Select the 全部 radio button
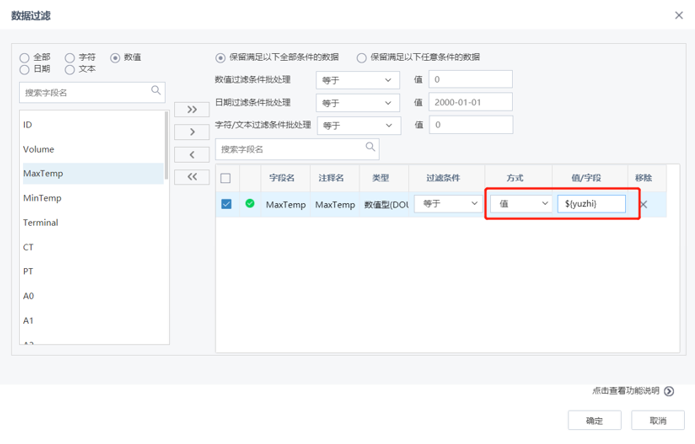695x444 pixels. point(25,58)
